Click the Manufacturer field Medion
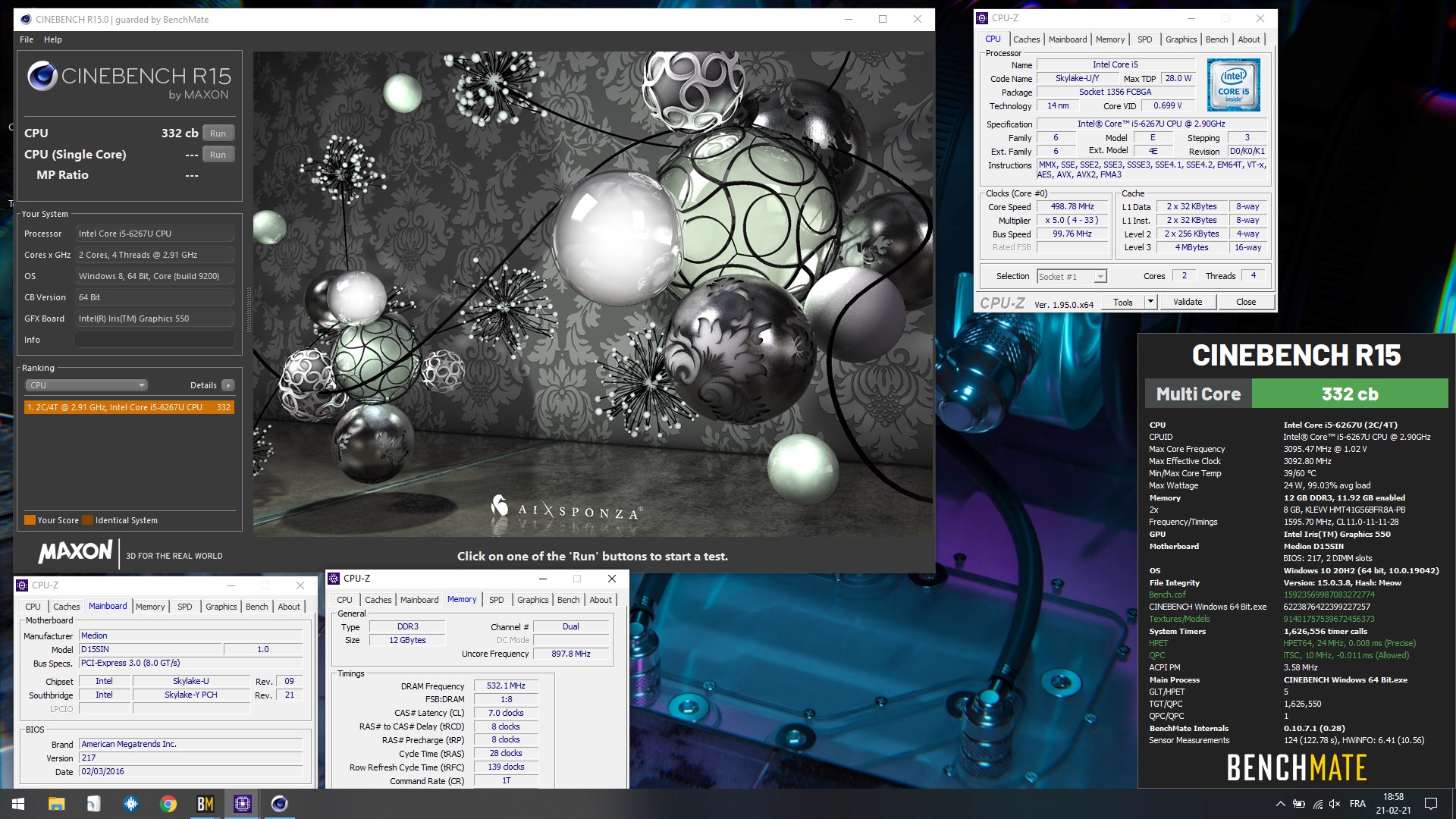 click(x=192, y=635)
